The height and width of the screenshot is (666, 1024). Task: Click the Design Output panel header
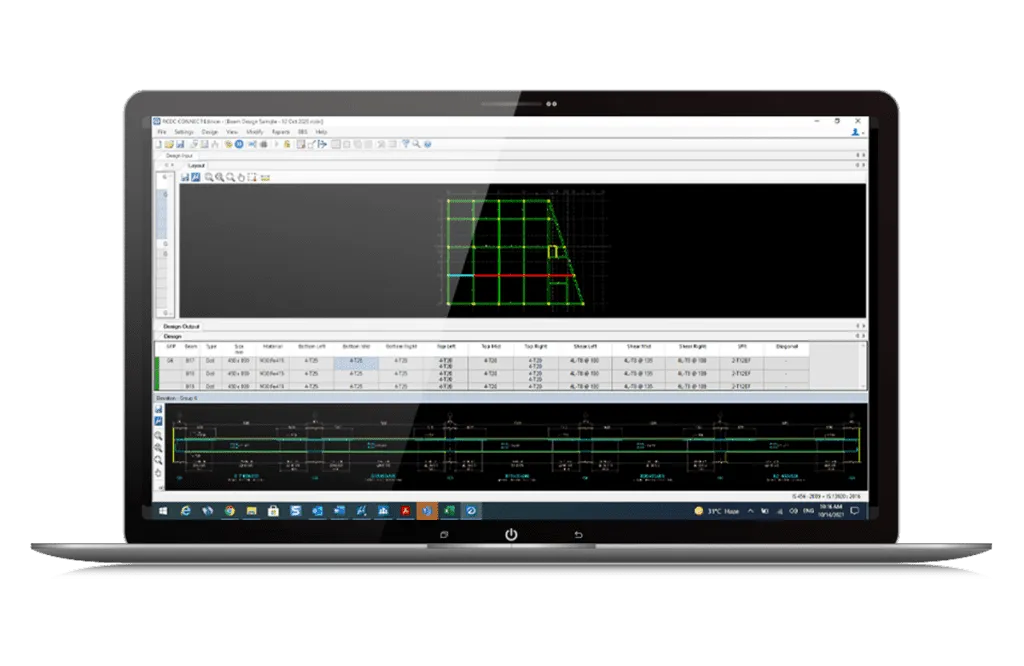(x=182, y=327)
